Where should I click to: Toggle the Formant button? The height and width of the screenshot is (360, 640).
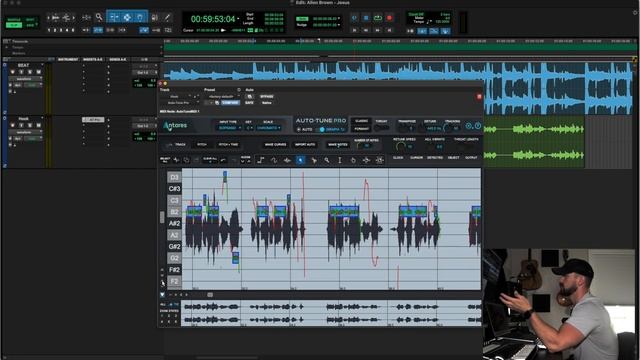pyautogui.click(x=361, y=129)
